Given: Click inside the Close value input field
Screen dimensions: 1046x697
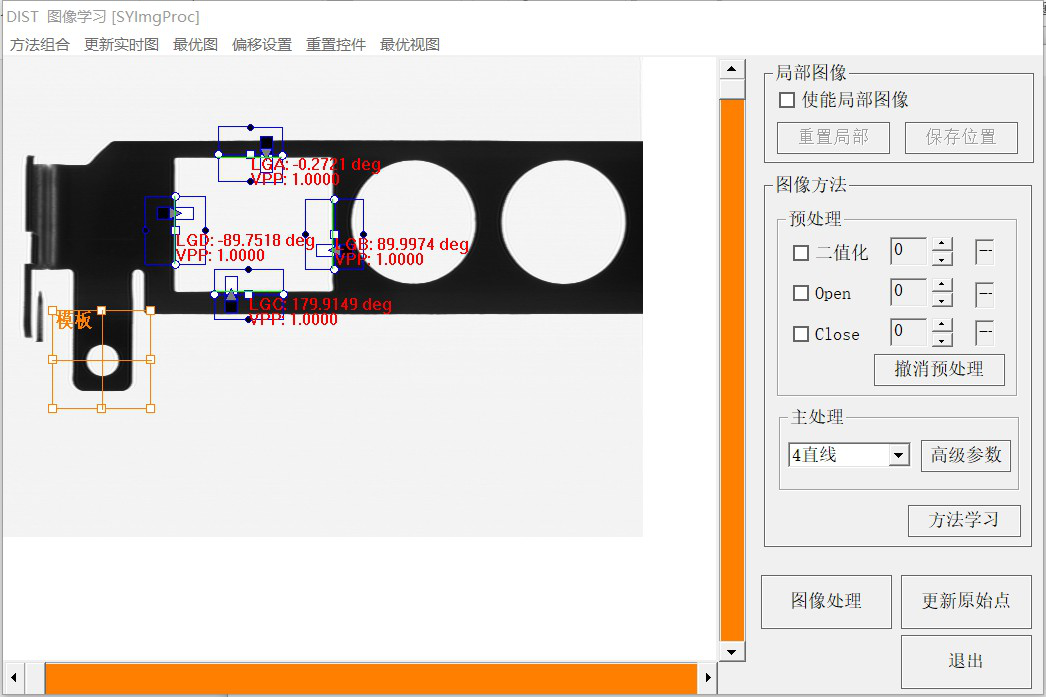Looking at the screenshot, I should [x=908, y=333].
